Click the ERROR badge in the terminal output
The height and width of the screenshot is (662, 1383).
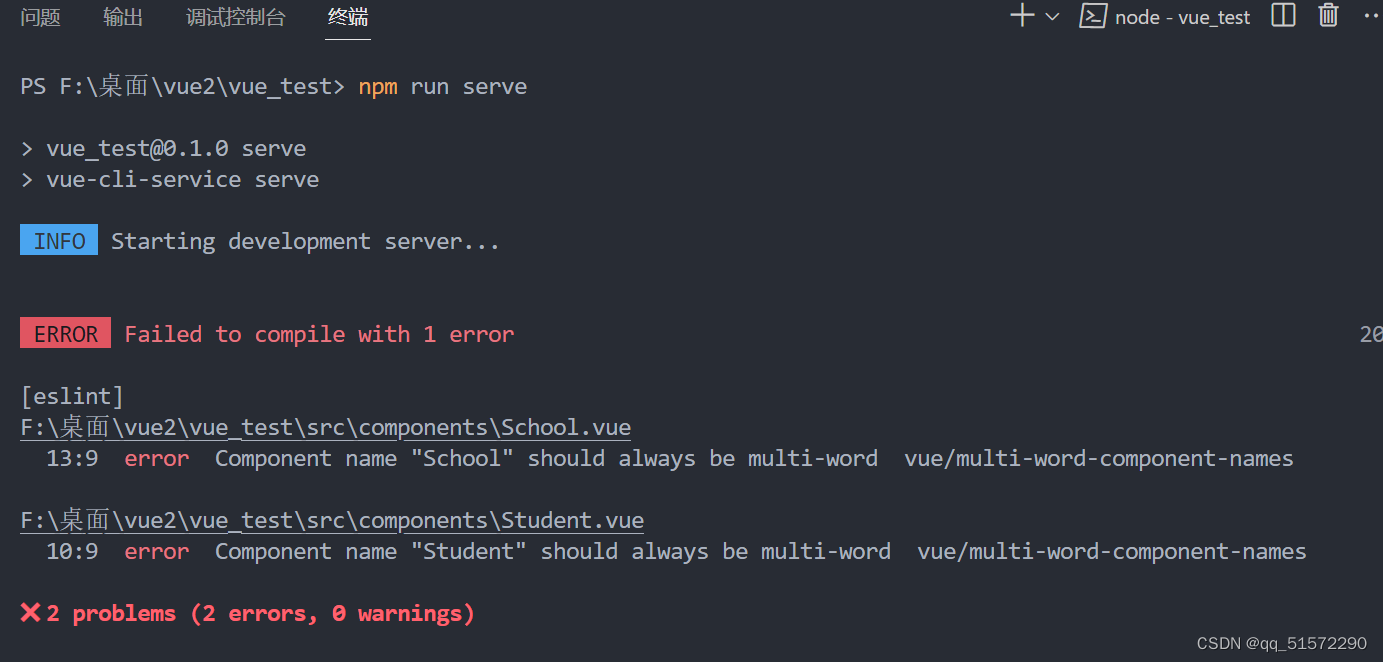pyautogui.click(x=65, y=333)
